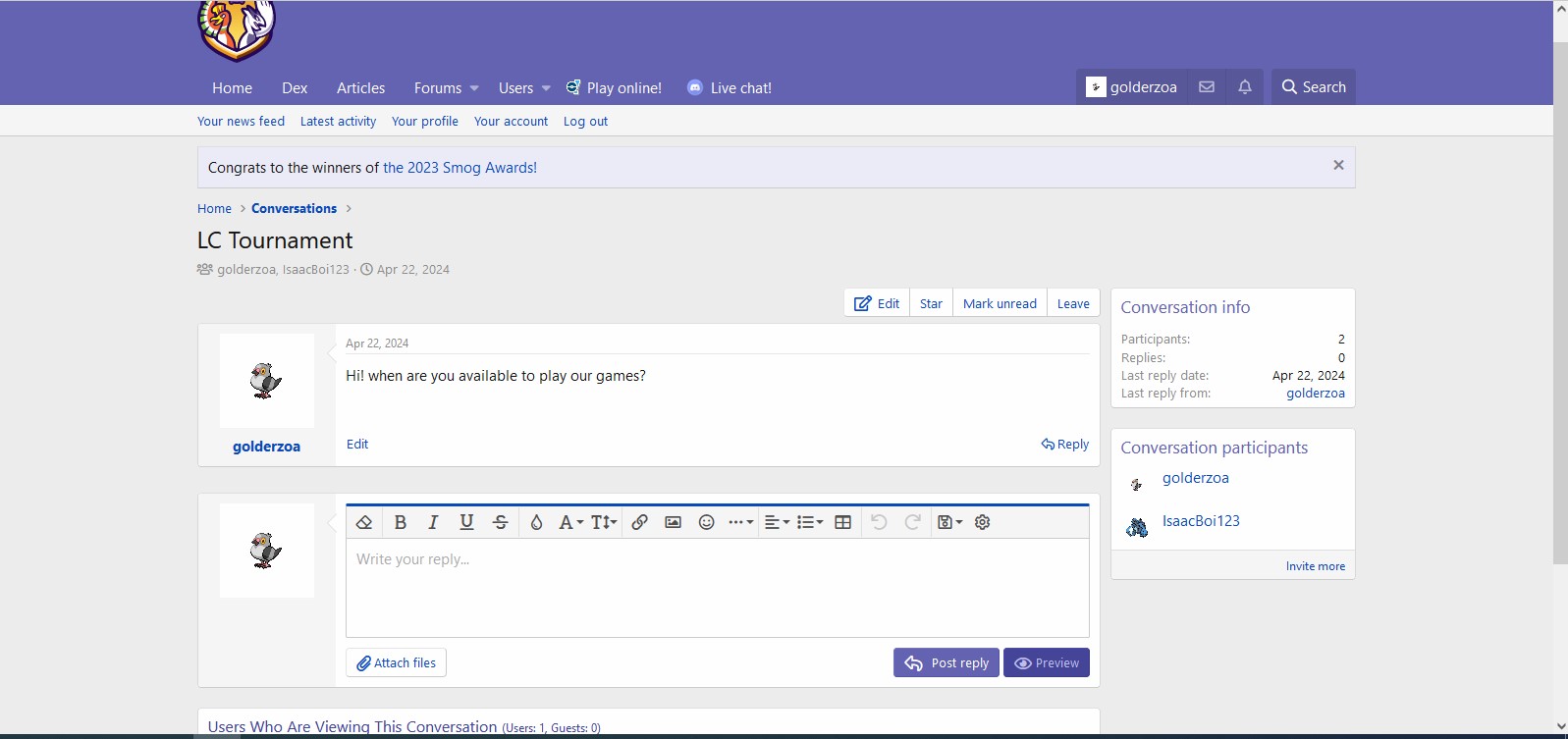Go to the Articles navigation tab
Image resolution: width=1568 pixels, height=739 pixels.
pyautogui.click(x=360, y=88)
